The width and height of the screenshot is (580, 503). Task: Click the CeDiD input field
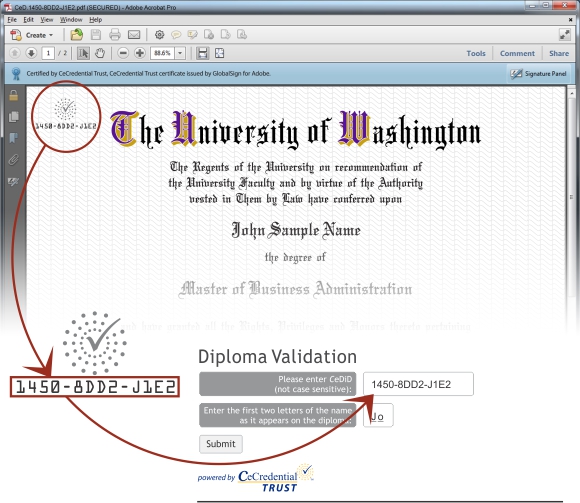(x=418, y=384)
